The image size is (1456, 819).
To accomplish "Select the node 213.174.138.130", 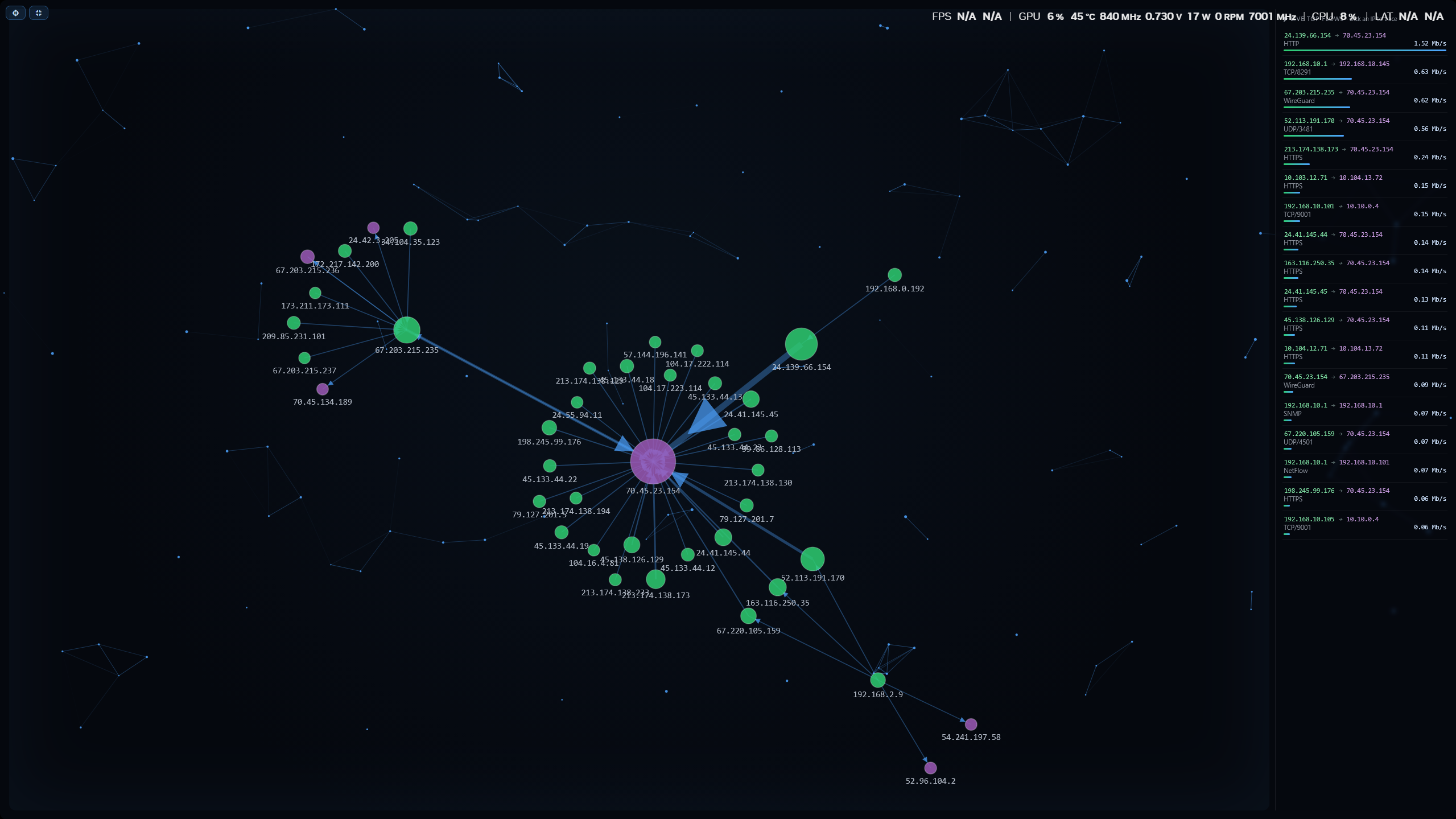I will pyautogui.click(x=758, y=470).
